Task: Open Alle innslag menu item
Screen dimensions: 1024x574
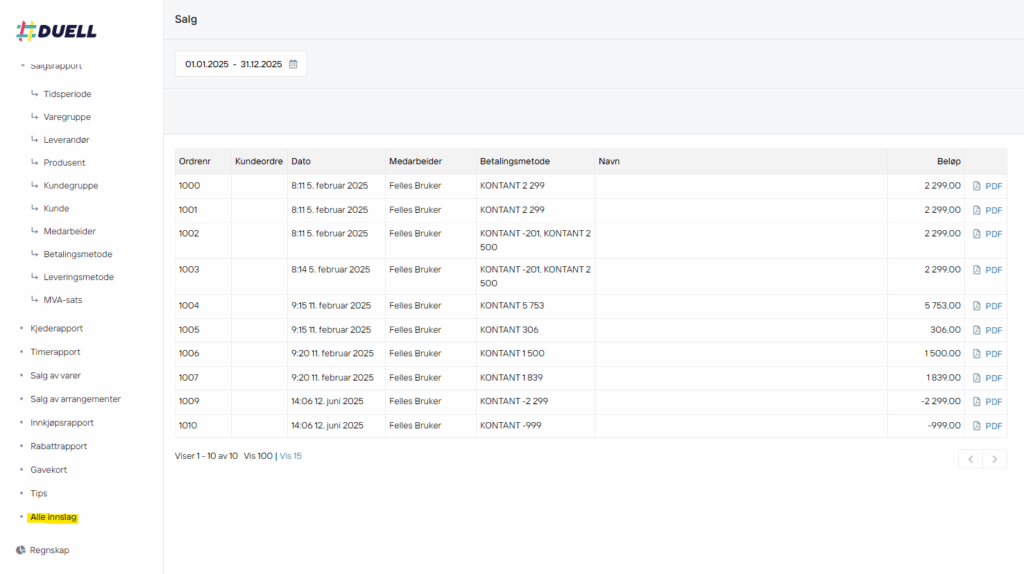Action: pos(54,517)
